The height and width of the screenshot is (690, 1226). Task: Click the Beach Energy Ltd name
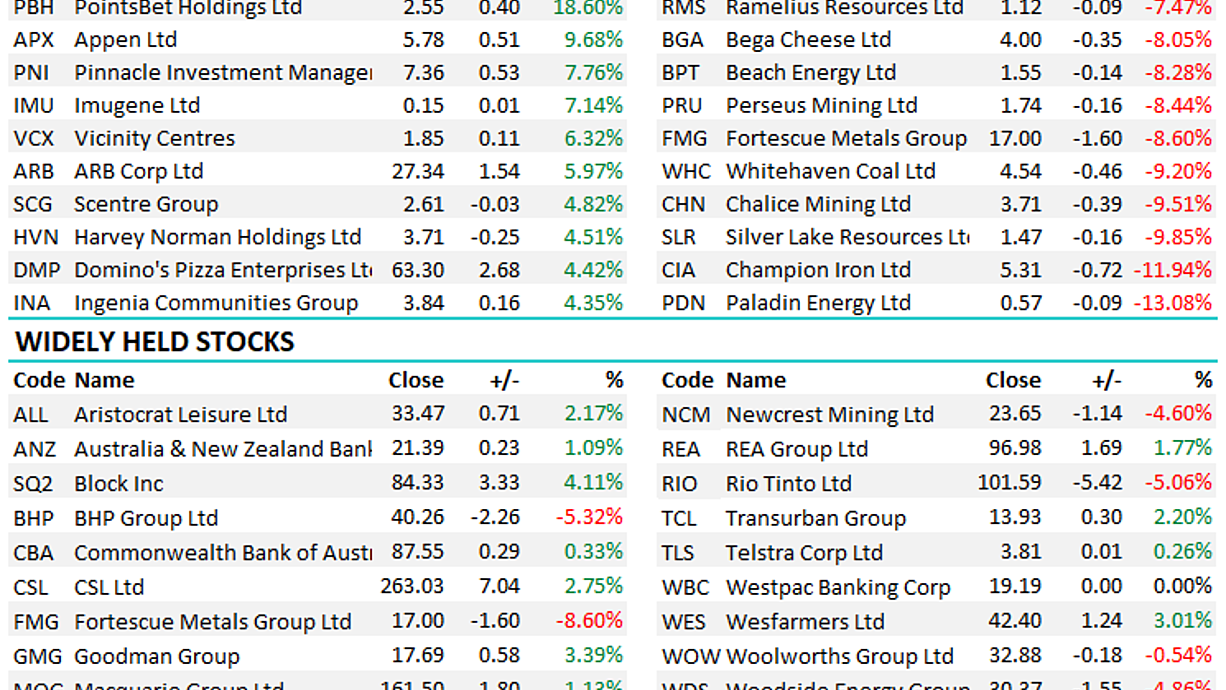[x=811, y=74]
